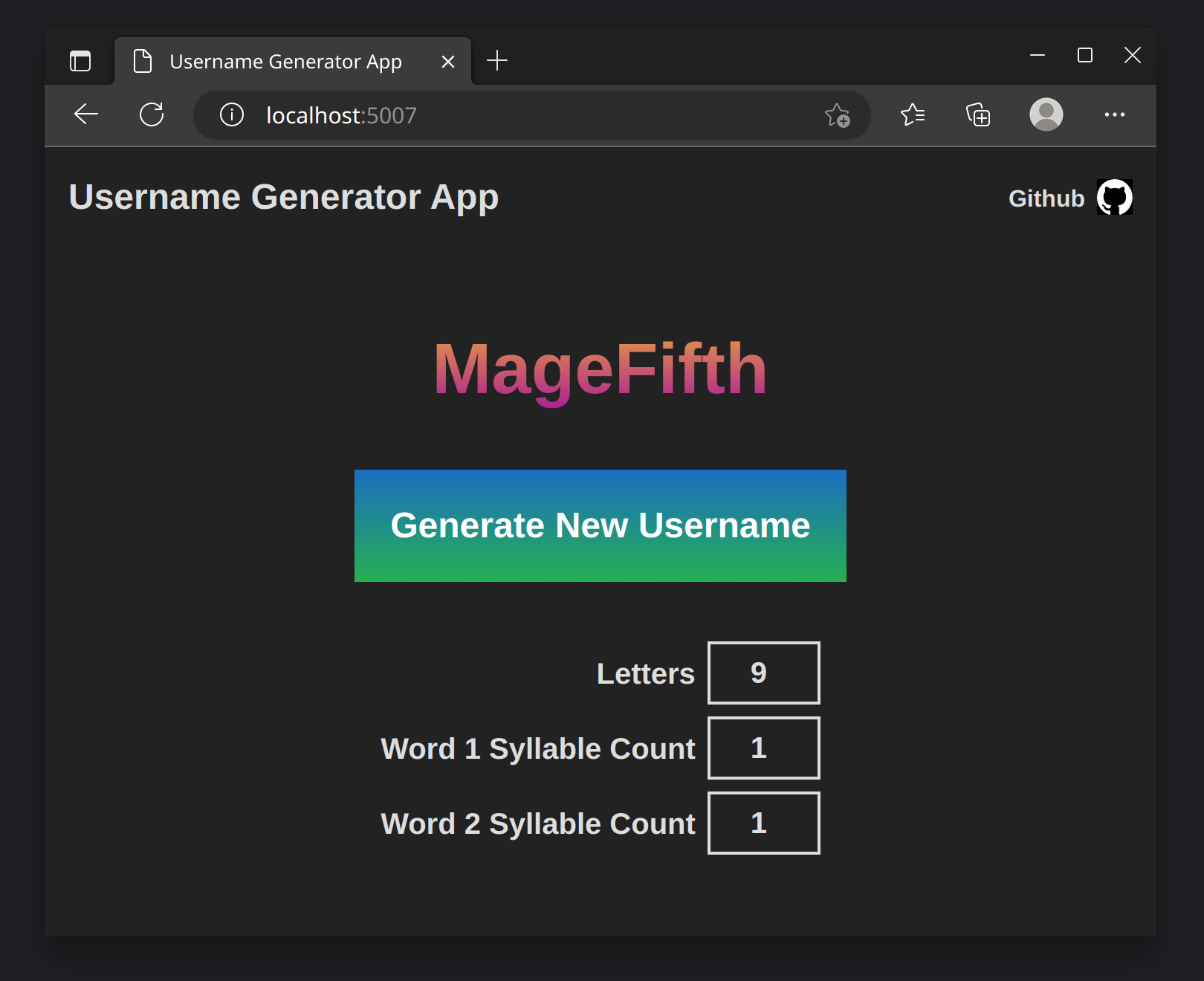Click the add to favorites star icon
1204x981 pixels.
pyautogui.click(x=838, y=116)
